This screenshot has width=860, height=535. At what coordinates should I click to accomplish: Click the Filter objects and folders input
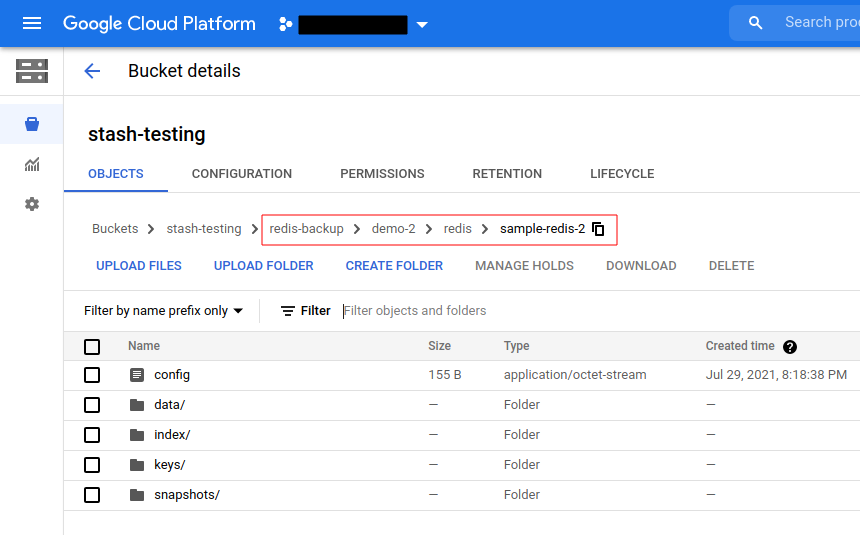coord(500,311)
